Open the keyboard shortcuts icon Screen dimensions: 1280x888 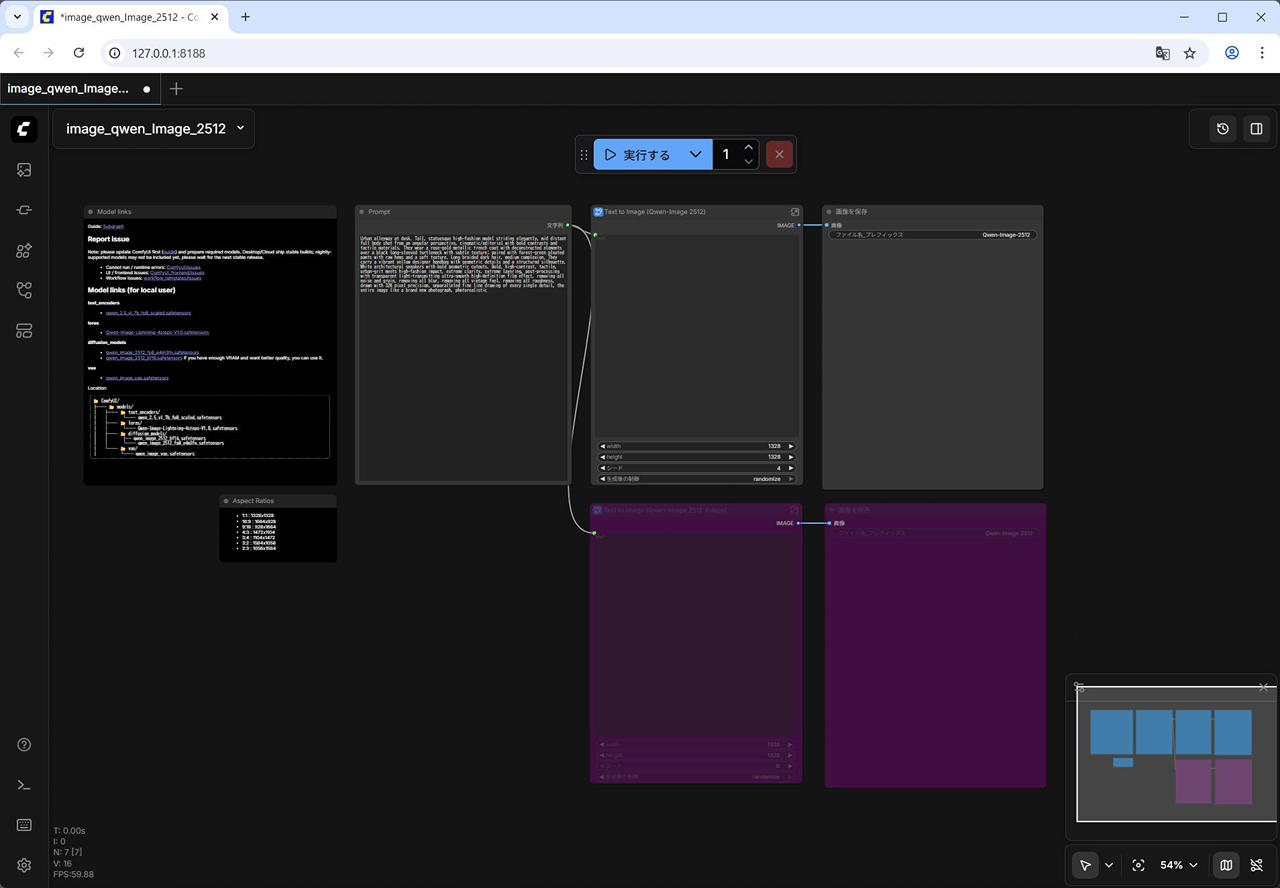coord(24,825)
